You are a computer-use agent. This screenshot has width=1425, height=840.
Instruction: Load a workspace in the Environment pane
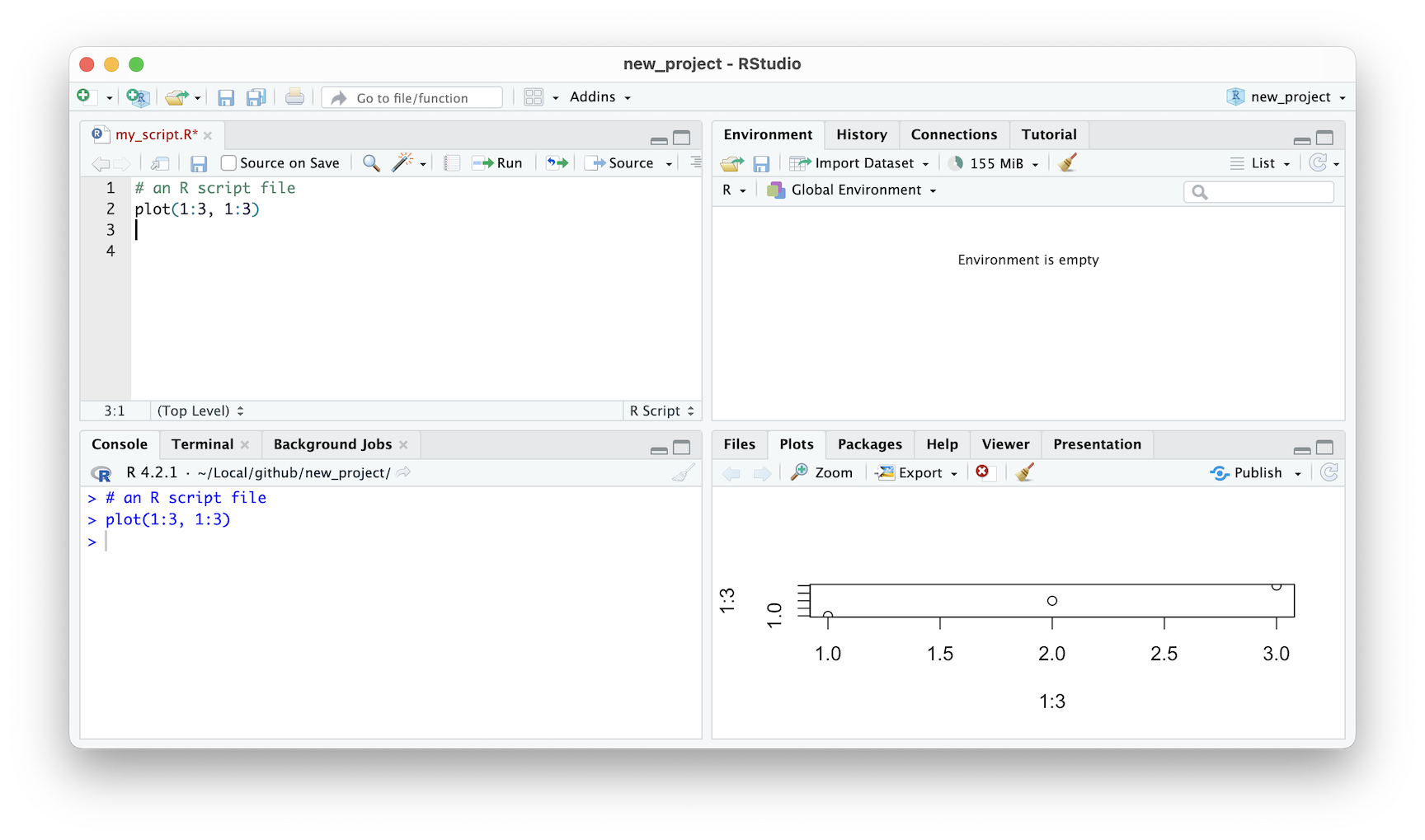coord(731,163)
